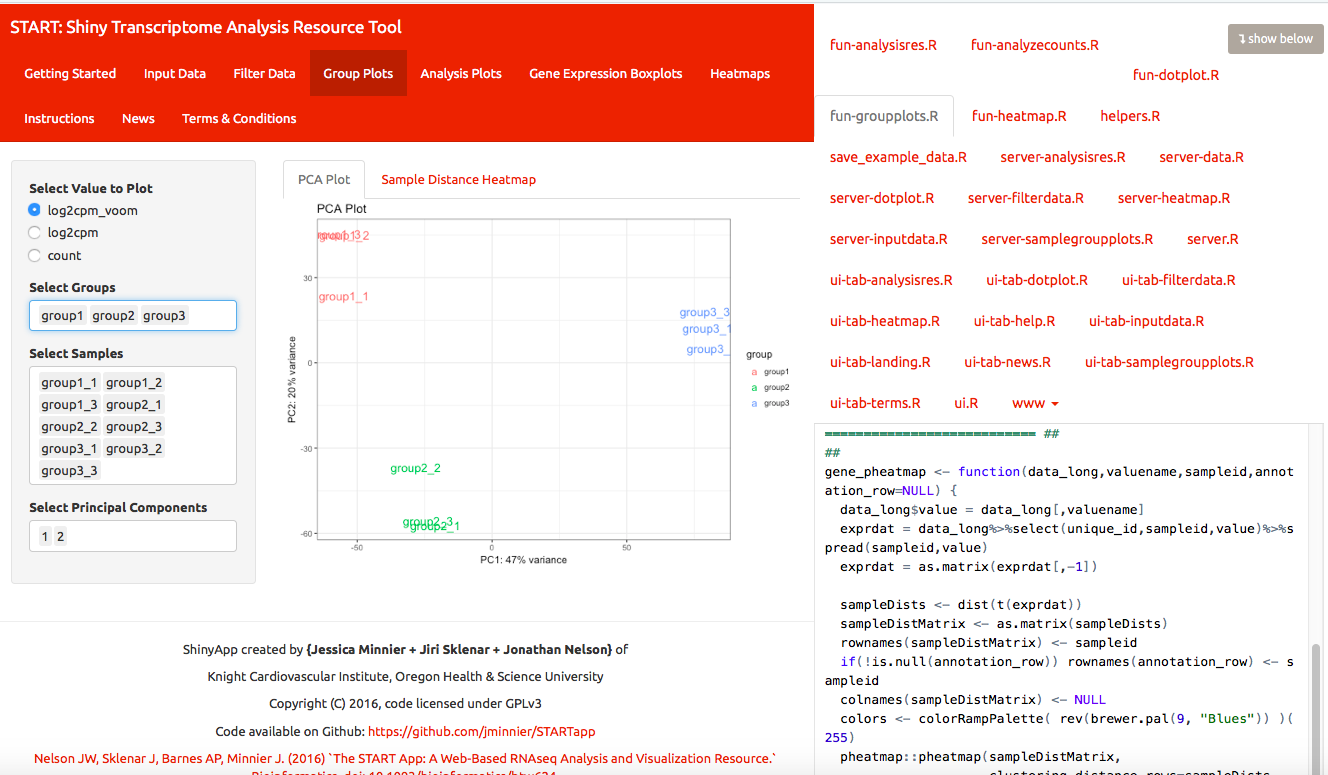
Task: Open the server-dotplot.R file tab
Action: click(x=882, y=198)
